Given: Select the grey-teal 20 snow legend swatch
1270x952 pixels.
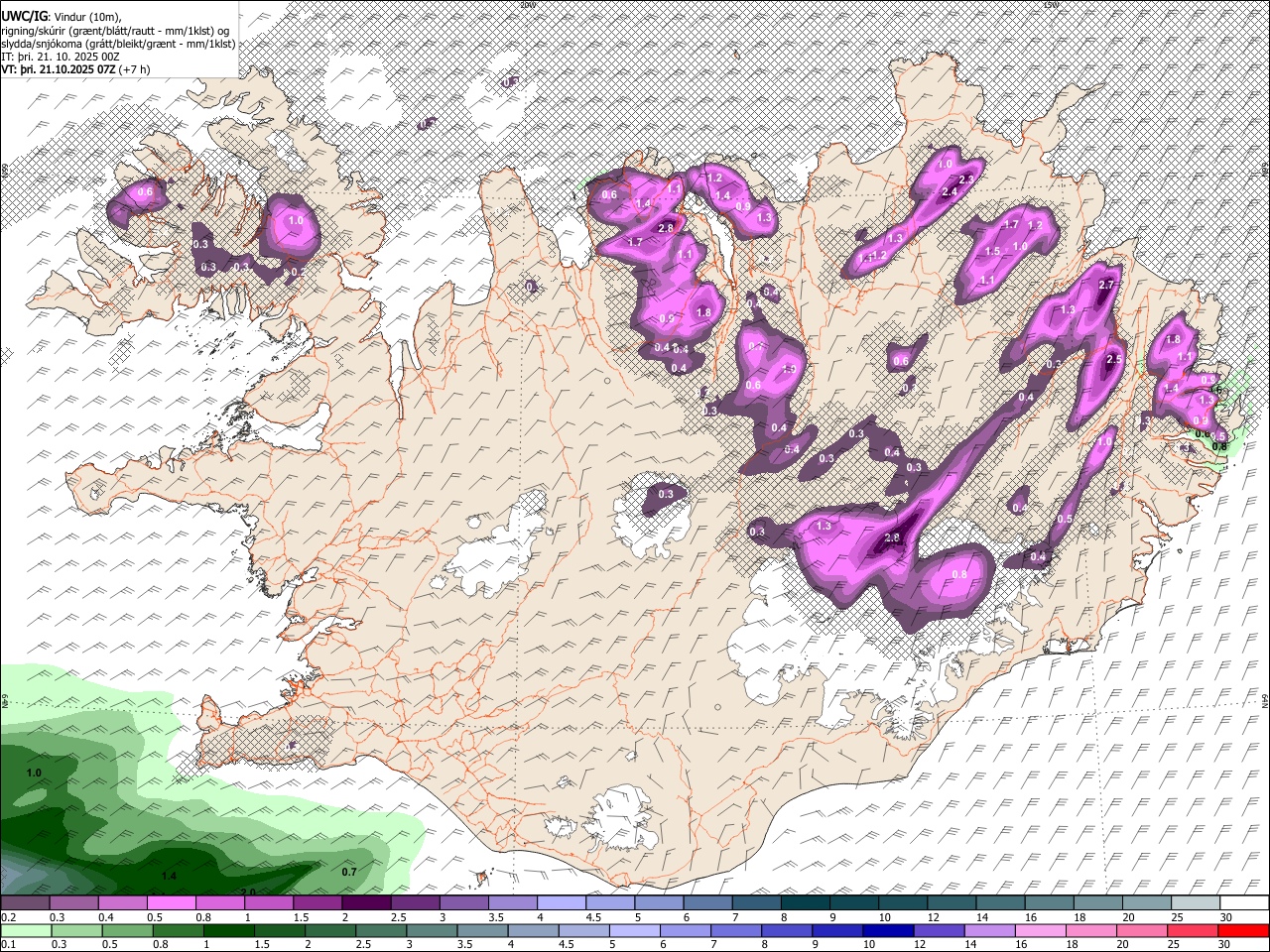Looking at the screenshot, I should [1147, 903].
